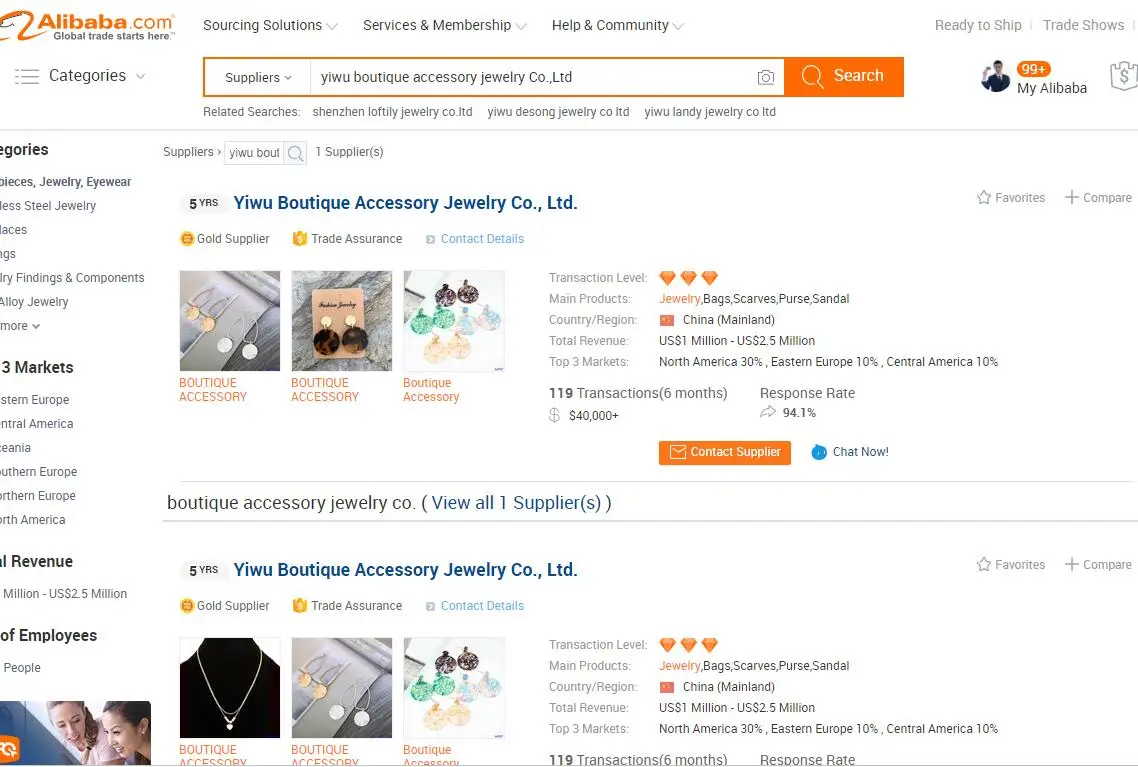This screenshot has height=767, width=1138.
Task: Open Services & Membership menu
Action: click(x=445, y=26)
